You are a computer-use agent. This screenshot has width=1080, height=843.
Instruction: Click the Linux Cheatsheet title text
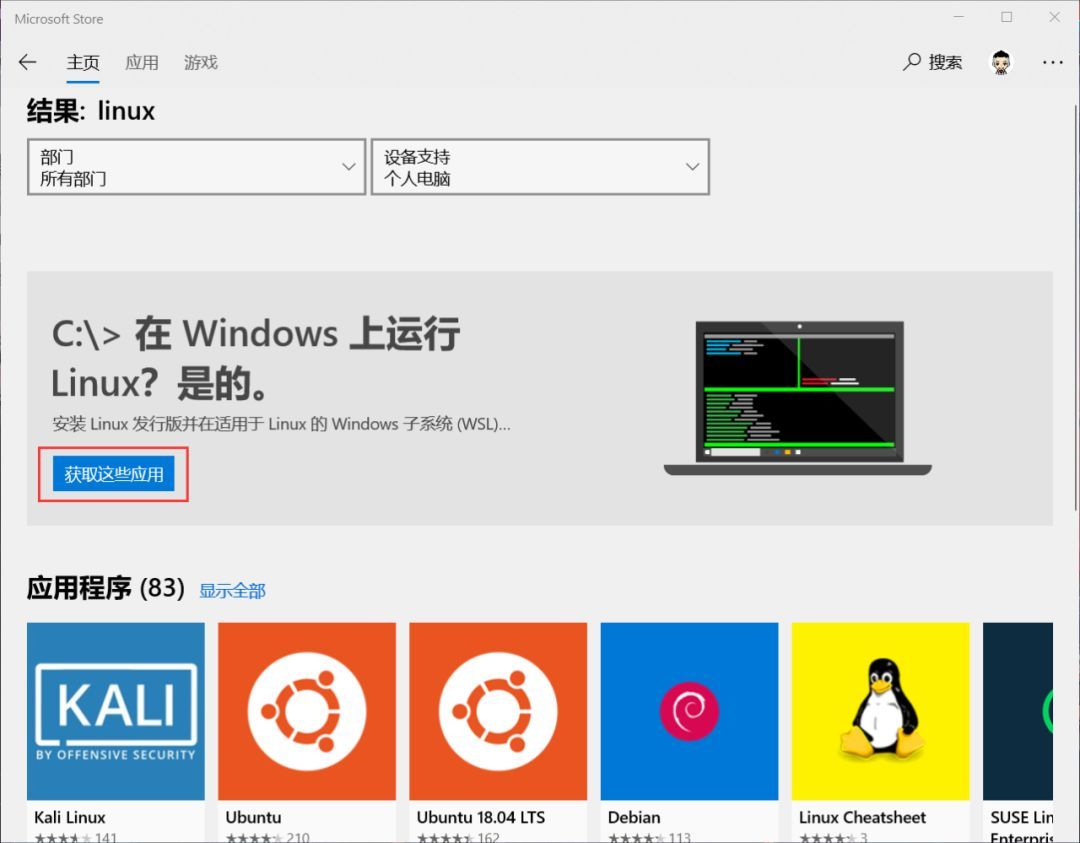(862, 818)
